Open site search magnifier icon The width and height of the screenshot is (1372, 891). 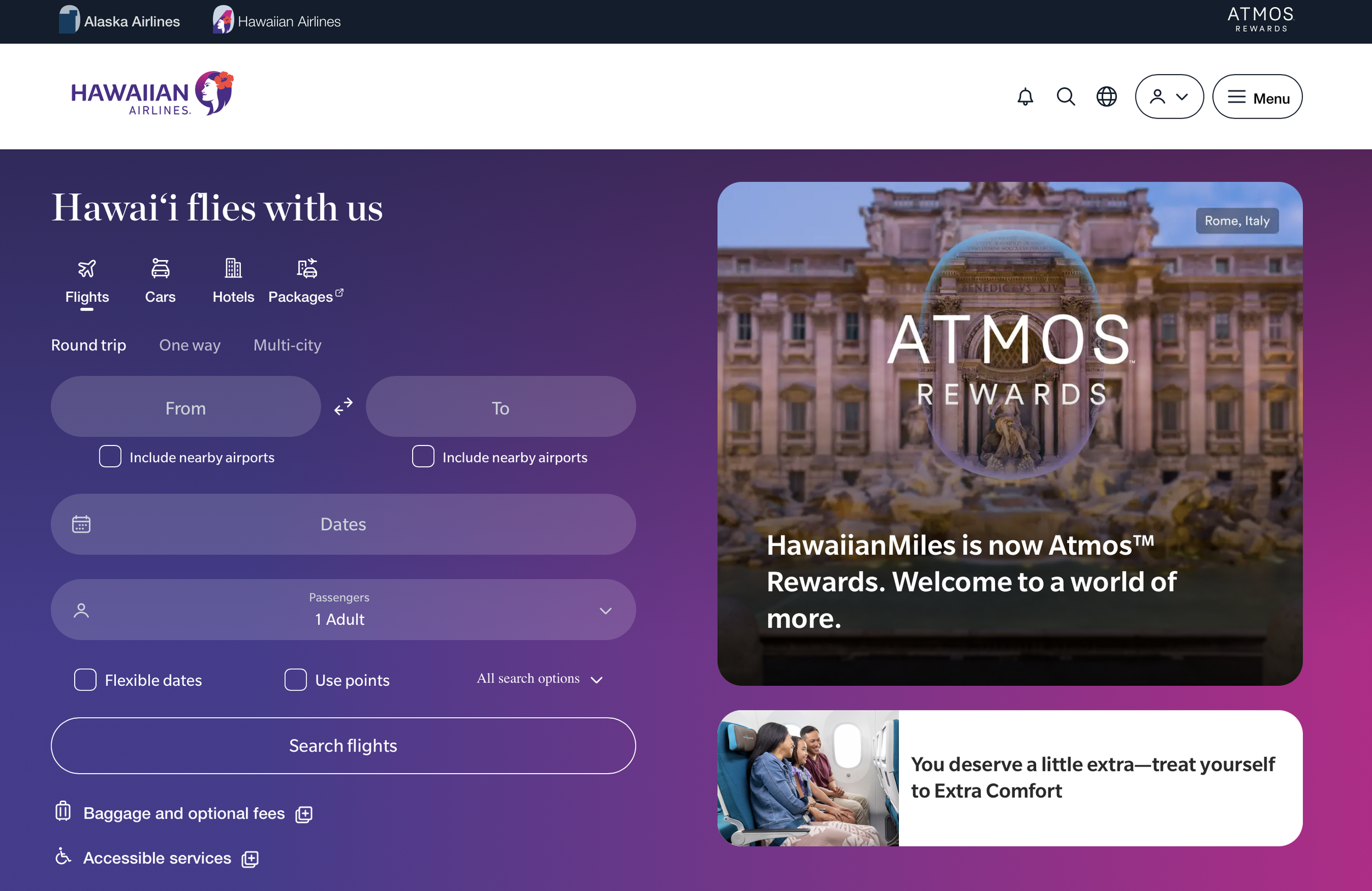coord(1065,97)
